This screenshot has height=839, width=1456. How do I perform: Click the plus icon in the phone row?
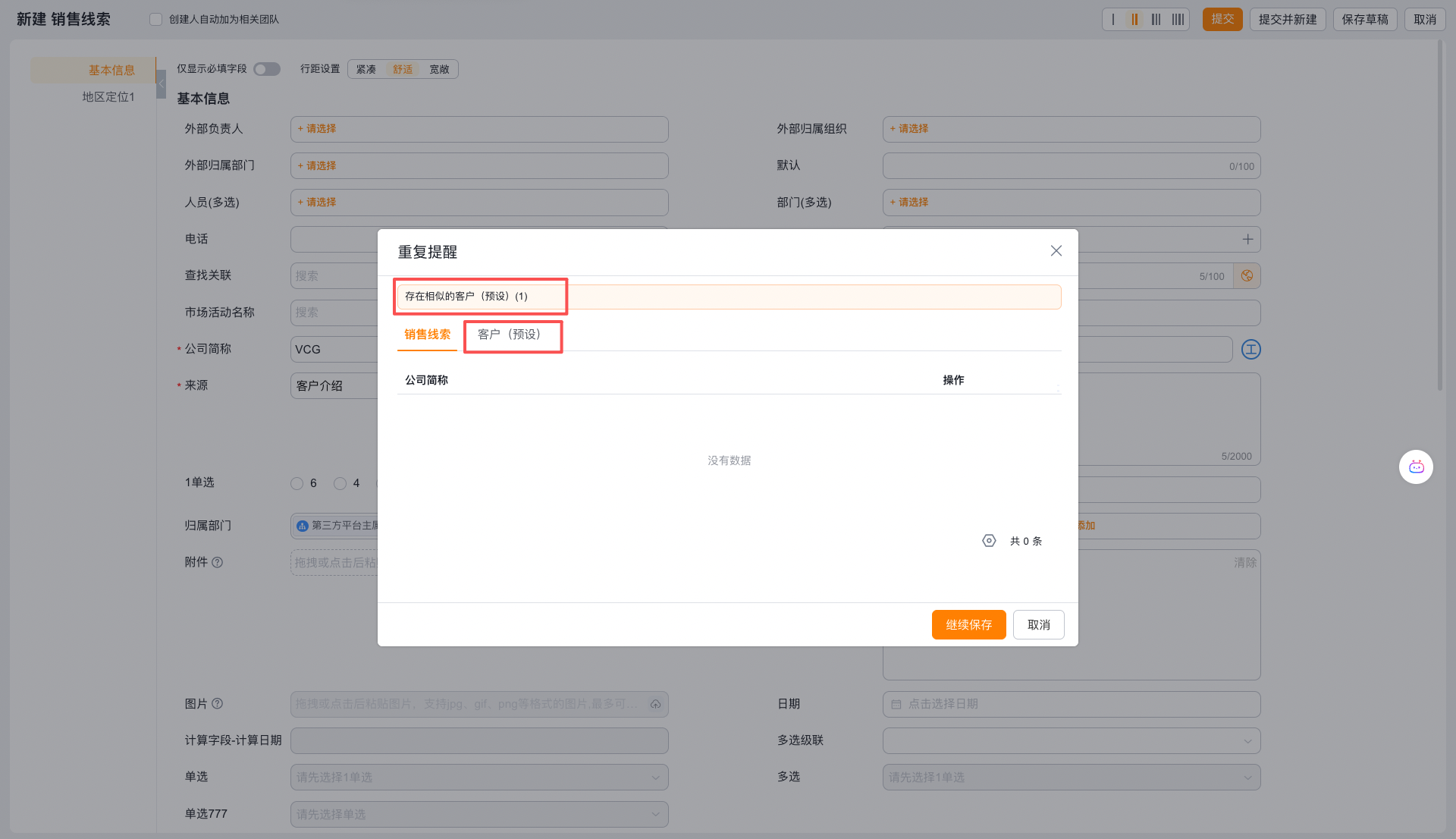[x=1247, y=240]
